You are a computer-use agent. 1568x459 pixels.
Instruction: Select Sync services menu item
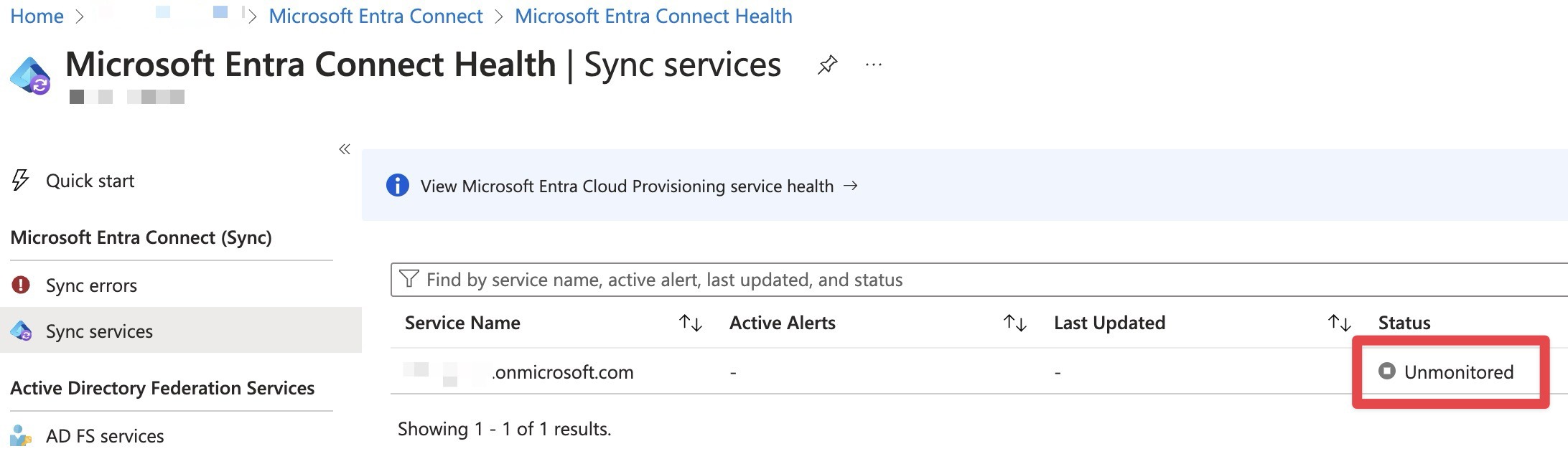coord(99,331)
